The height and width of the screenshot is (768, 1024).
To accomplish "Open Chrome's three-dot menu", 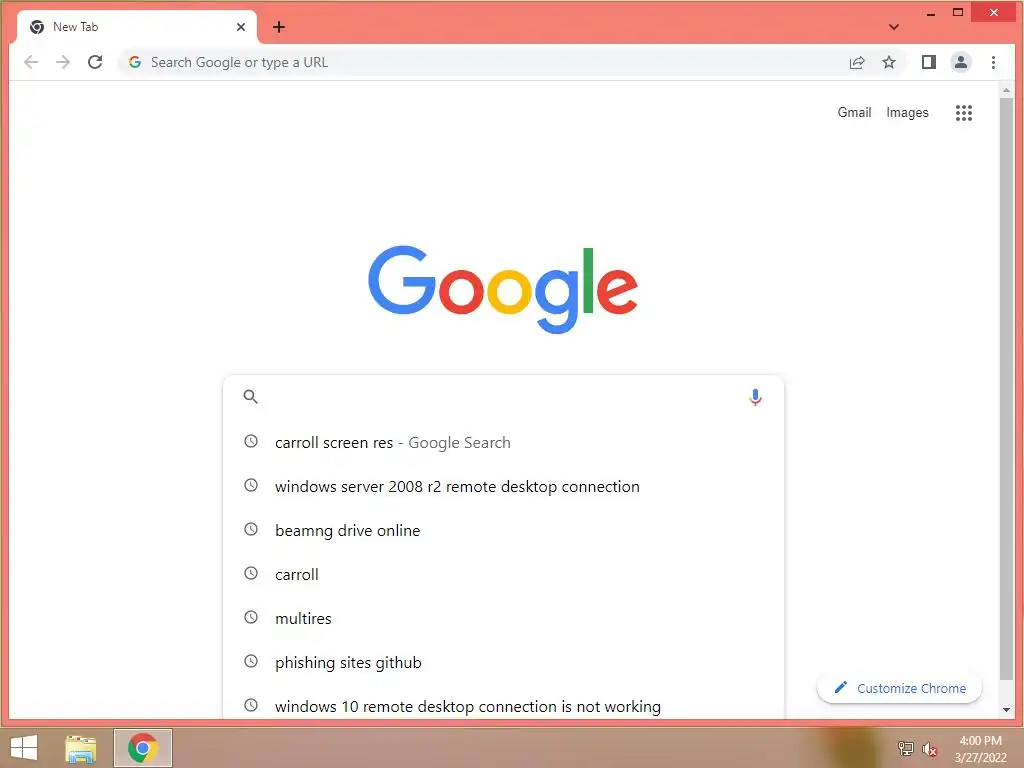I will 993,62.
